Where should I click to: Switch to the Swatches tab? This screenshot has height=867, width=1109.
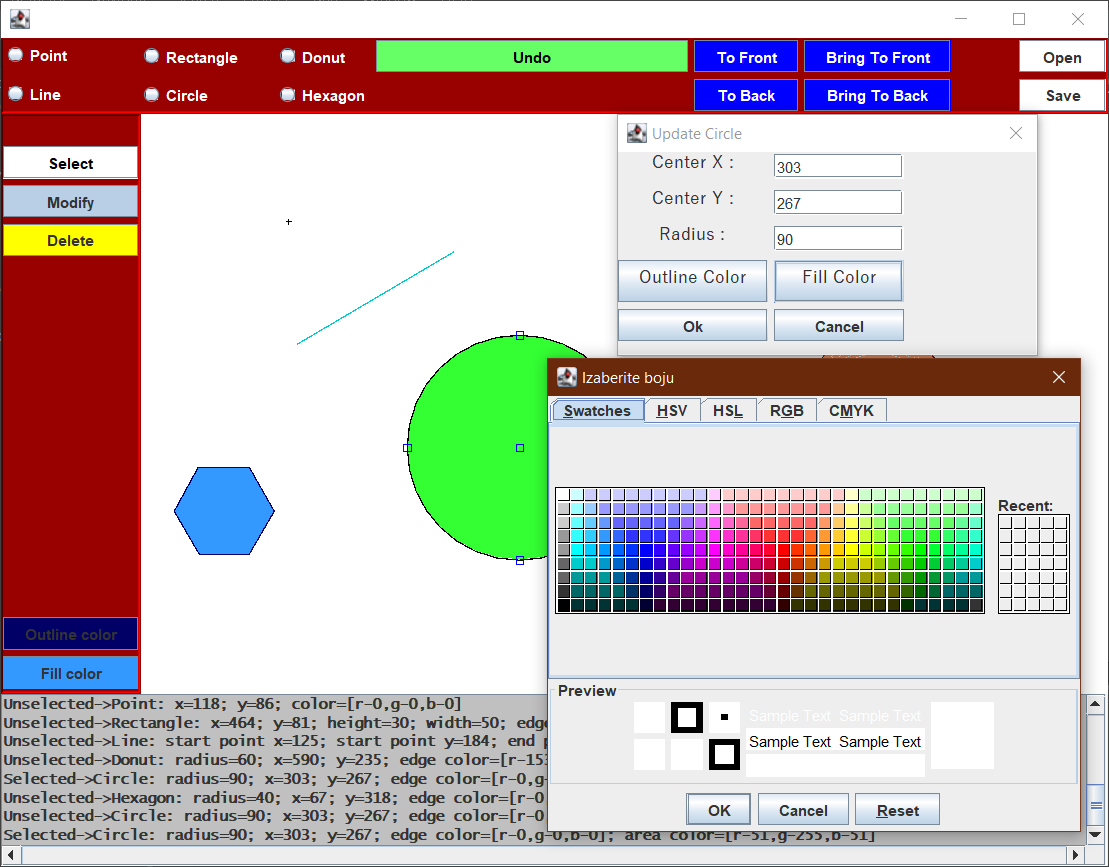click(x=597, y=410)
